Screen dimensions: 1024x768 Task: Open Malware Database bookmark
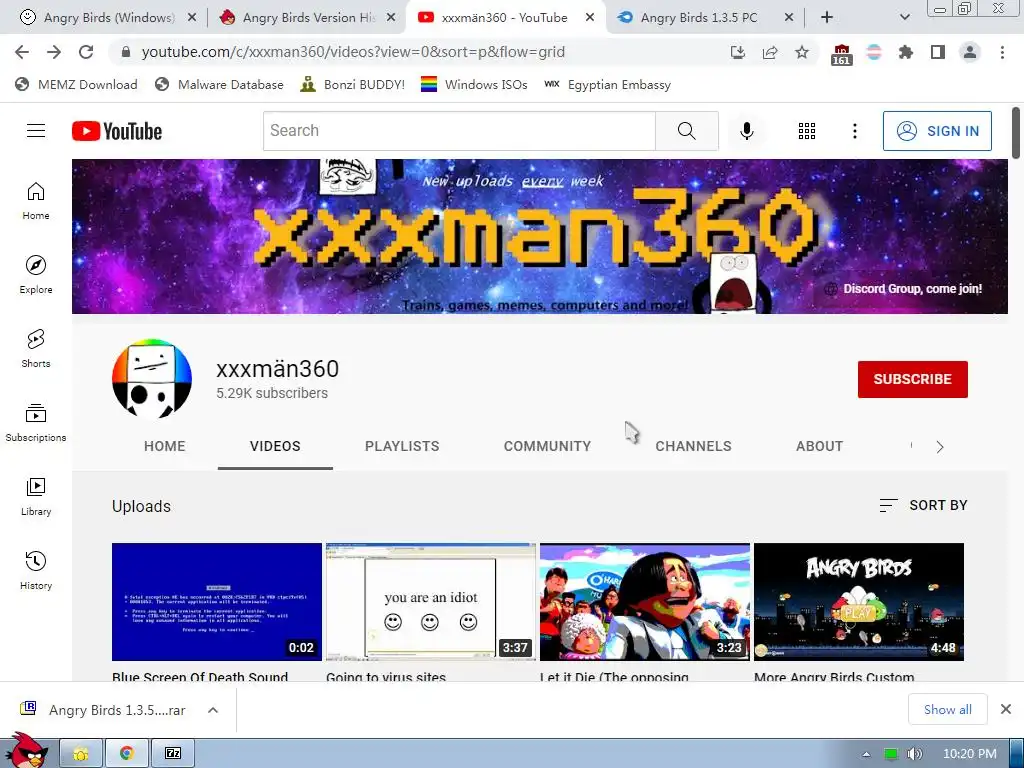point(219,84)
